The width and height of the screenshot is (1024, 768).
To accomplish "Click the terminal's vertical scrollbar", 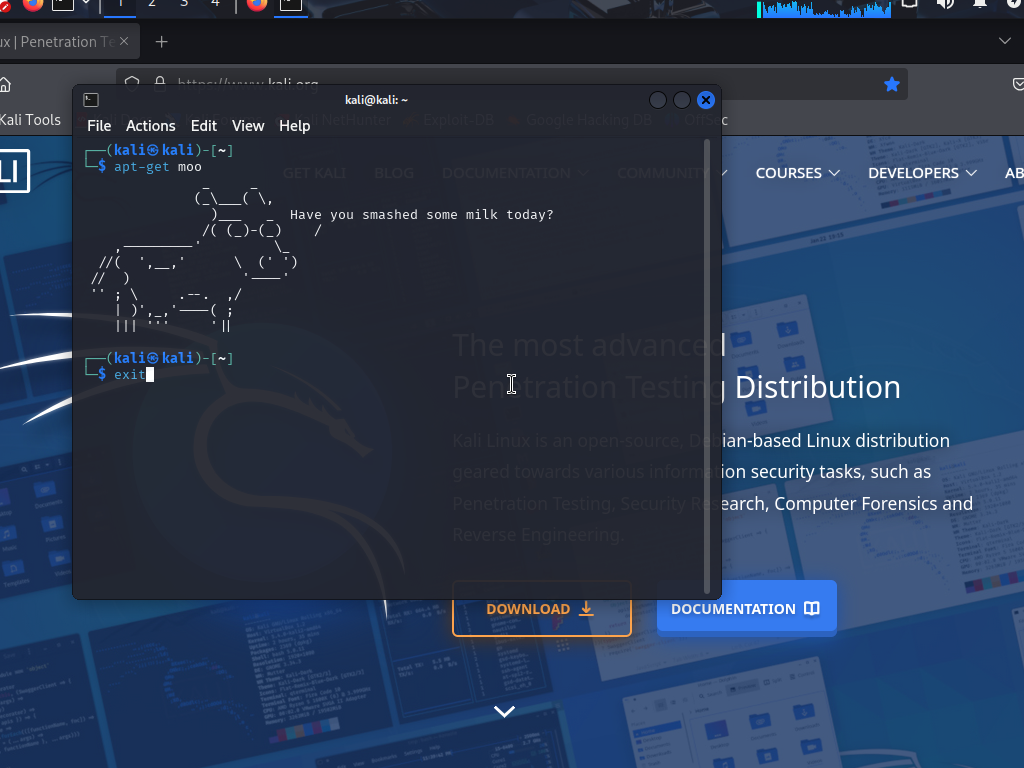I will 707,366.
